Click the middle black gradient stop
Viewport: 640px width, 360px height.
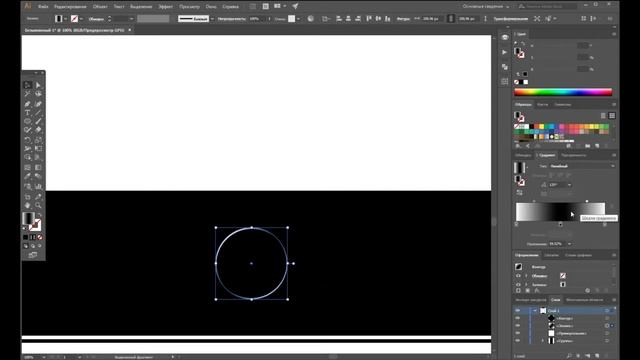pos(560,224)
